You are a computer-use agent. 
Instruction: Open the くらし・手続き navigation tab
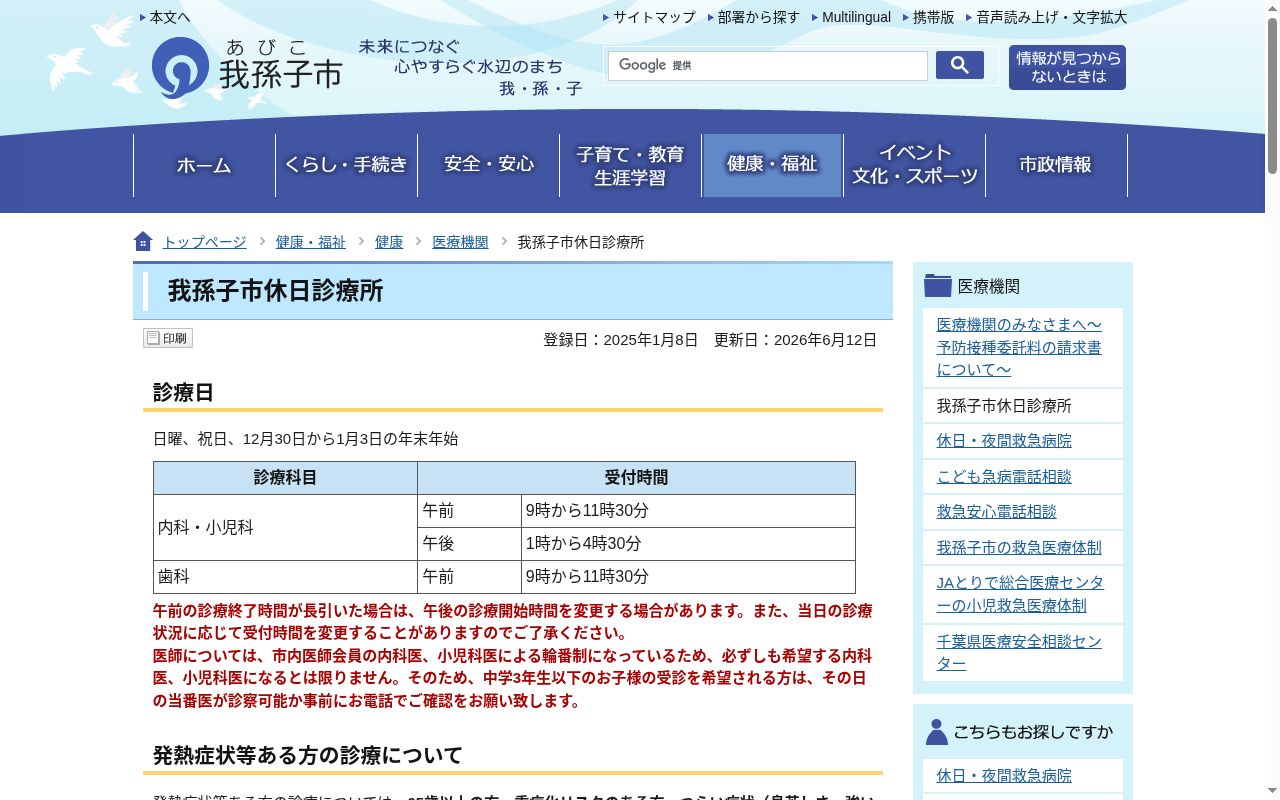tap(346, 165)
